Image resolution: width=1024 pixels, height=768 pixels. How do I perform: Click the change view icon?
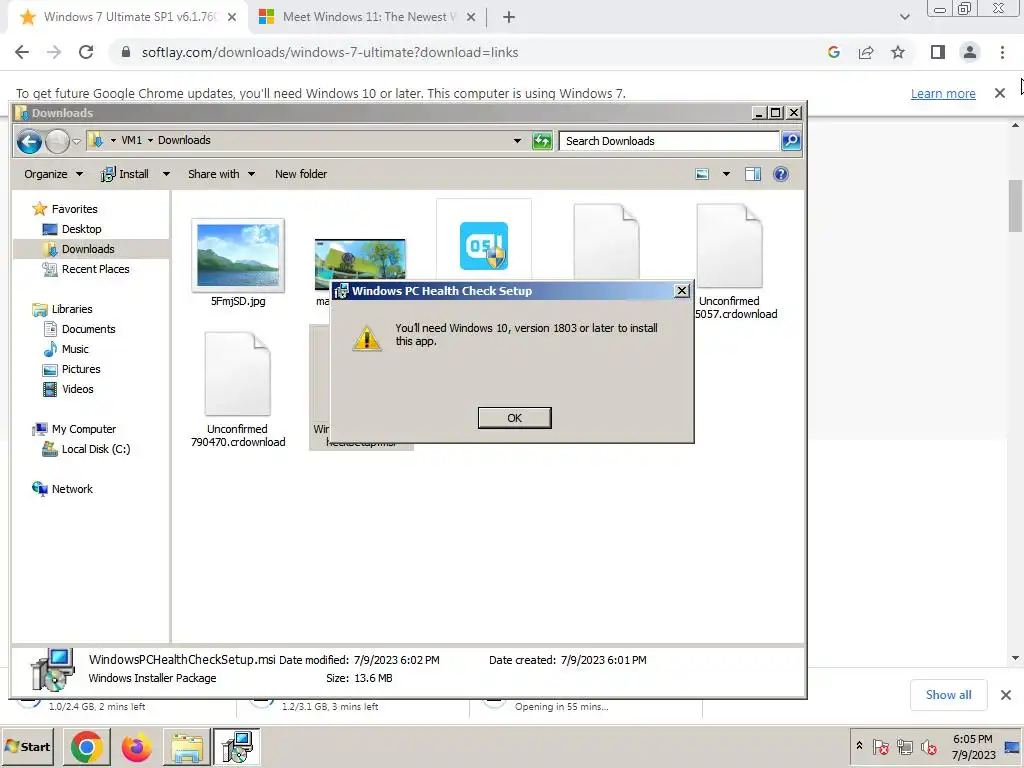pyautogui.click(x=702, y=174)
